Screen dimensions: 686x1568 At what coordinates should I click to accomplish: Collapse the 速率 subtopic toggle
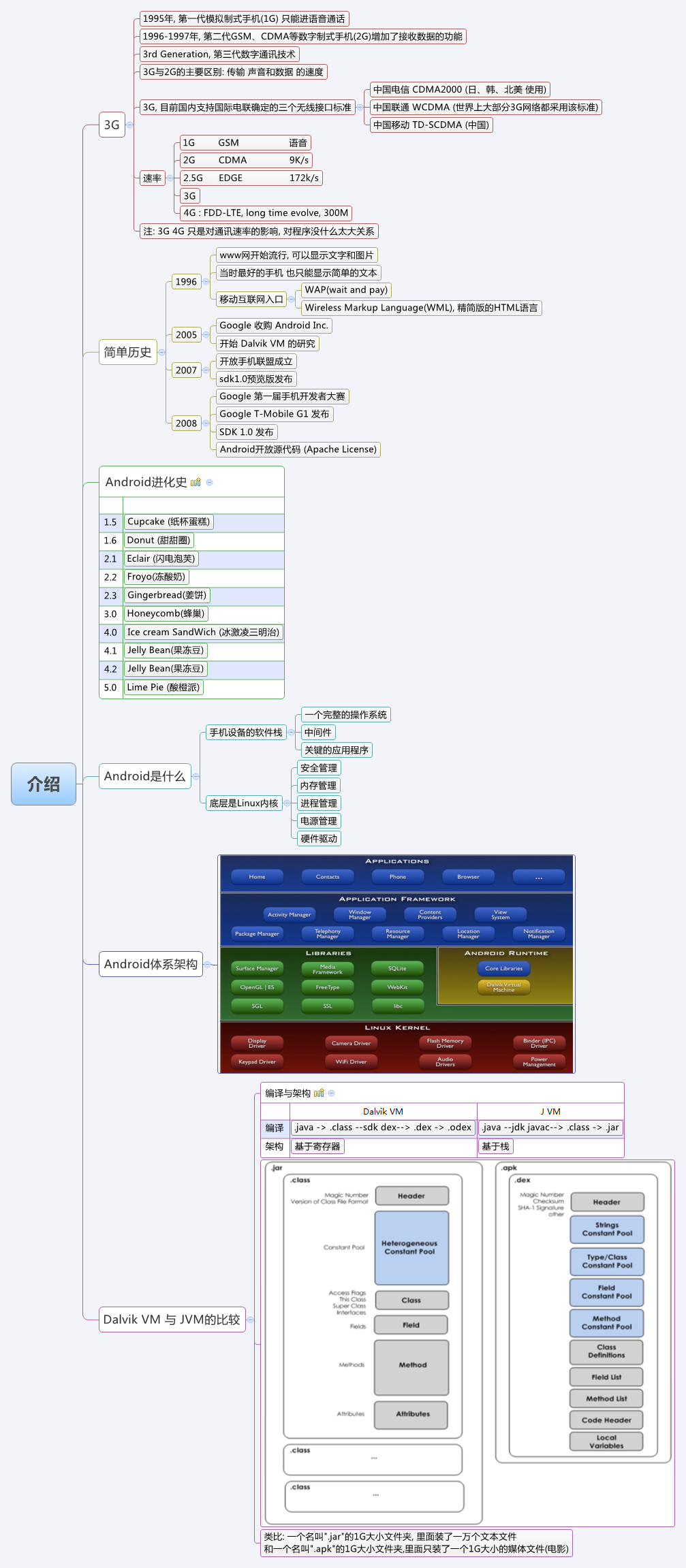(x=170, y=178)
